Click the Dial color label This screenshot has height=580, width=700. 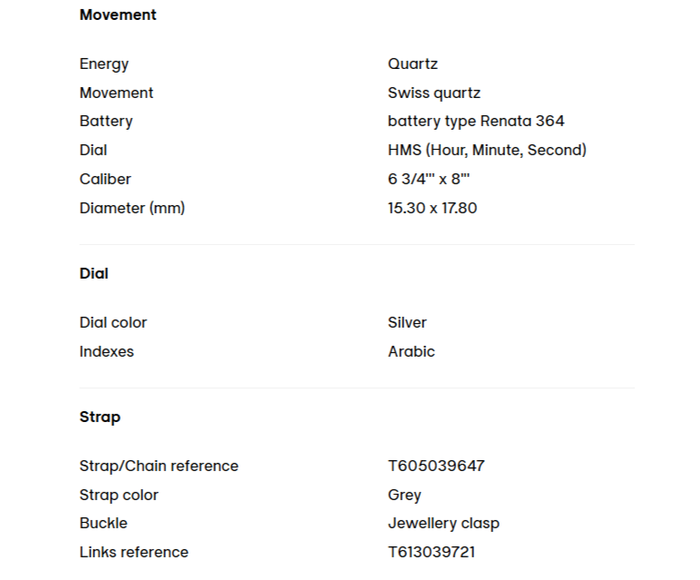113,323
